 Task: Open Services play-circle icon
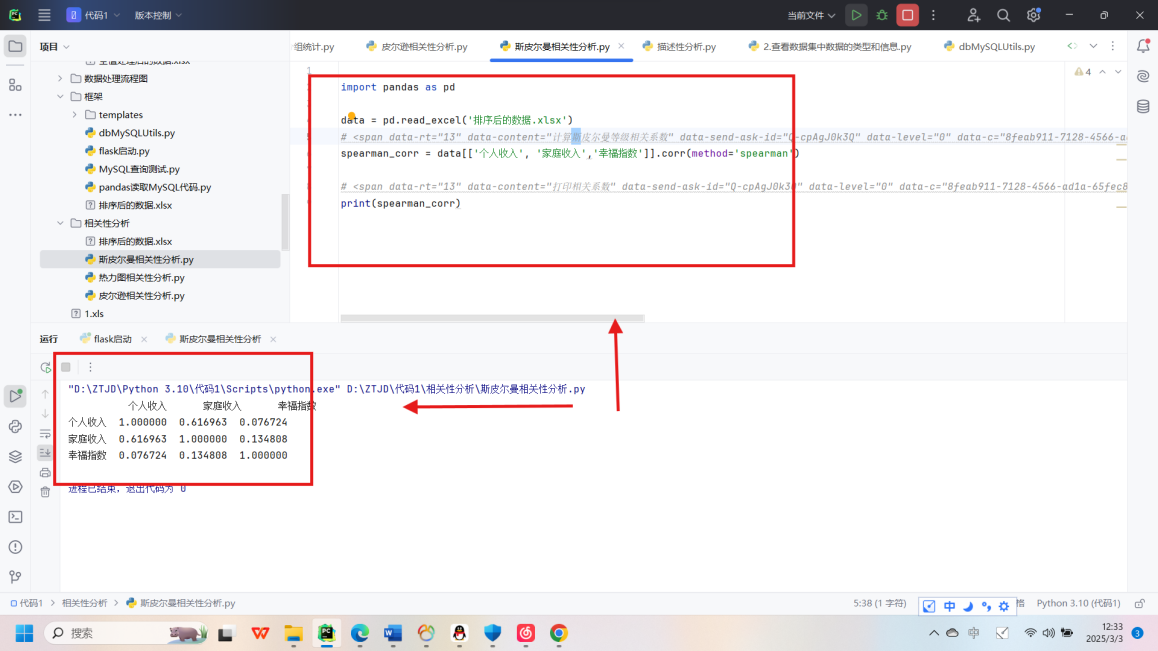[15, 487]
